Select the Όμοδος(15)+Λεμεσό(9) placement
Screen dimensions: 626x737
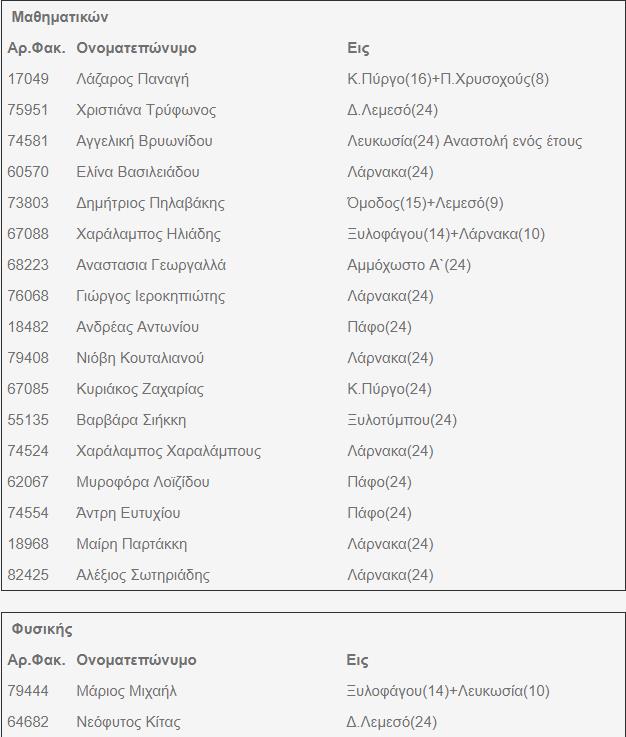[425, 203]
